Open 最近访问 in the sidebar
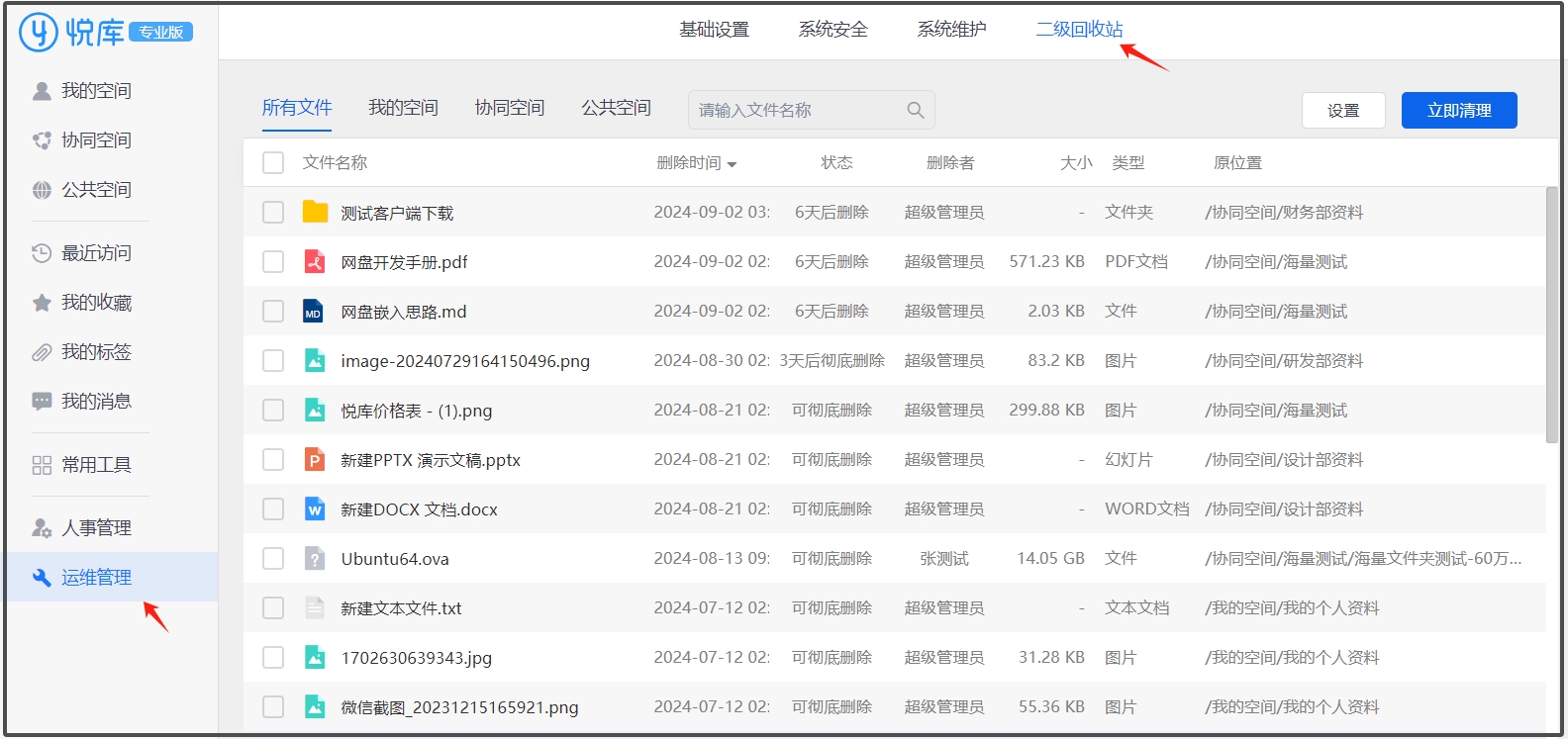The image size is (1568, 739). pyautogui.click(x=96, y=253)
